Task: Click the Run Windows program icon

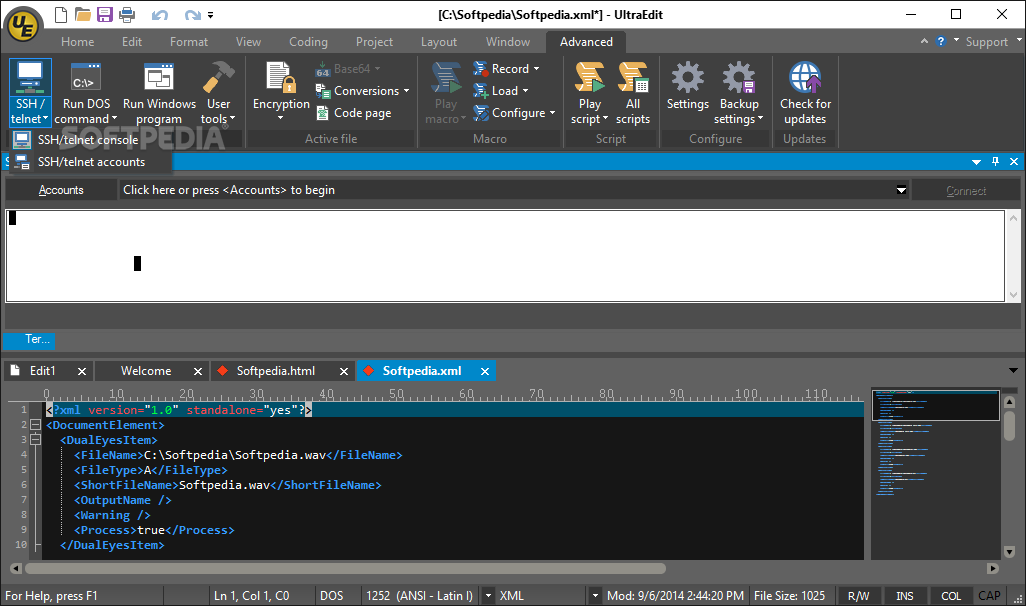Action: pos(159,77)
